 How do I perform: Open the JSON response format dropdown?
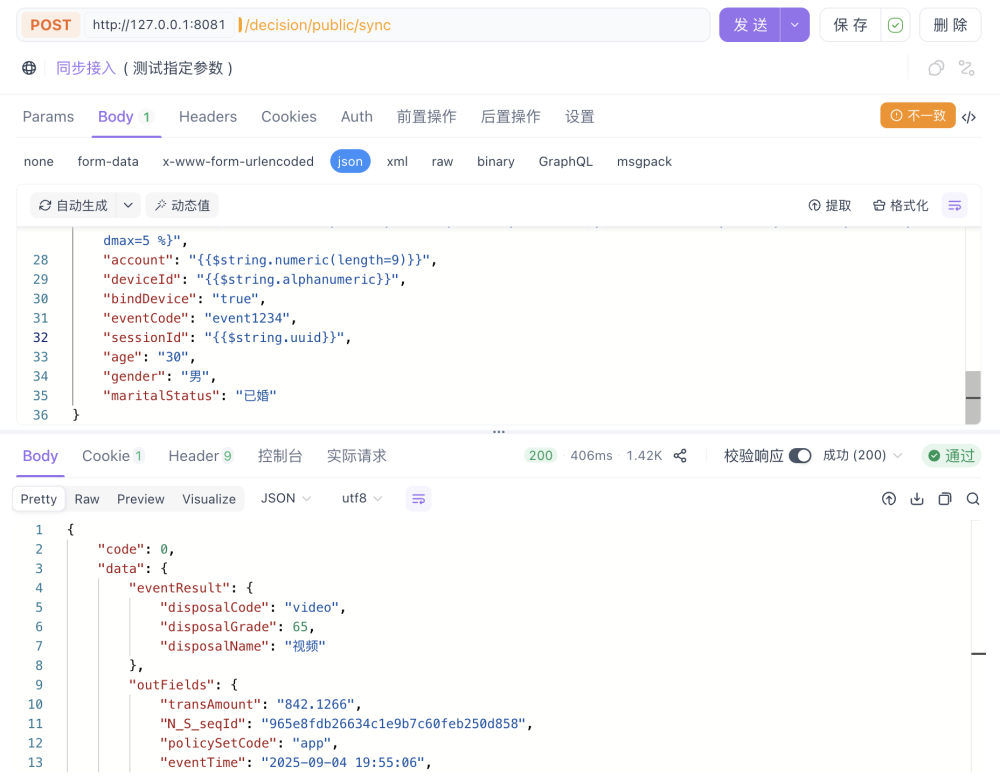286,498
